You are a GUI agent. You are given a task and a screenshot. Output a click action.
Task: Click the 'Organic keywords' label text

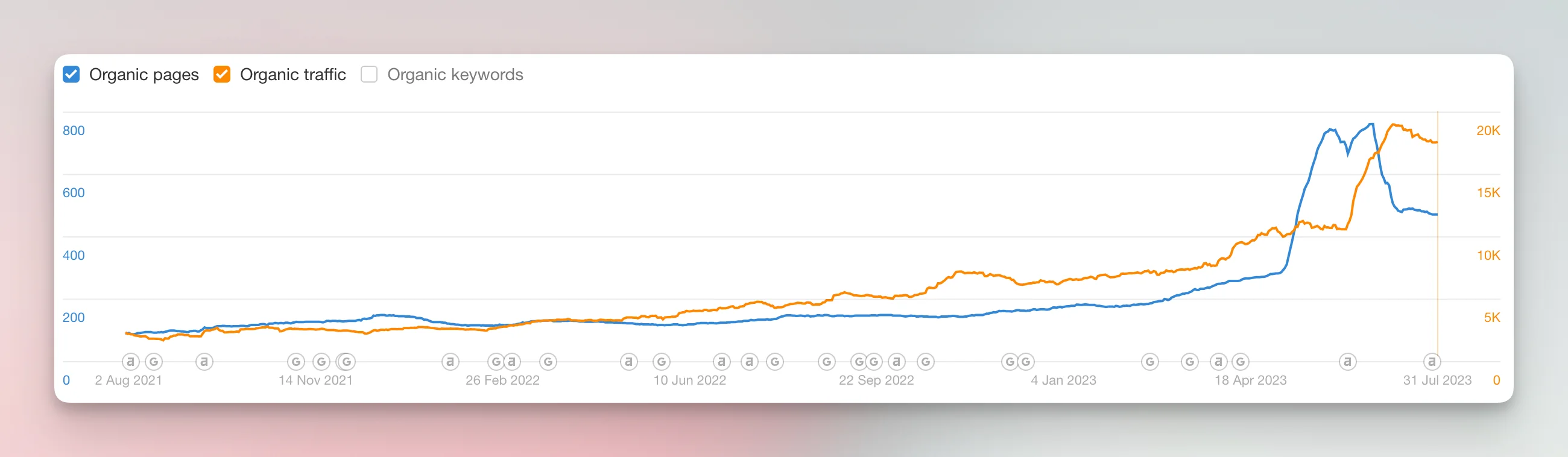[x=455, y=74]
